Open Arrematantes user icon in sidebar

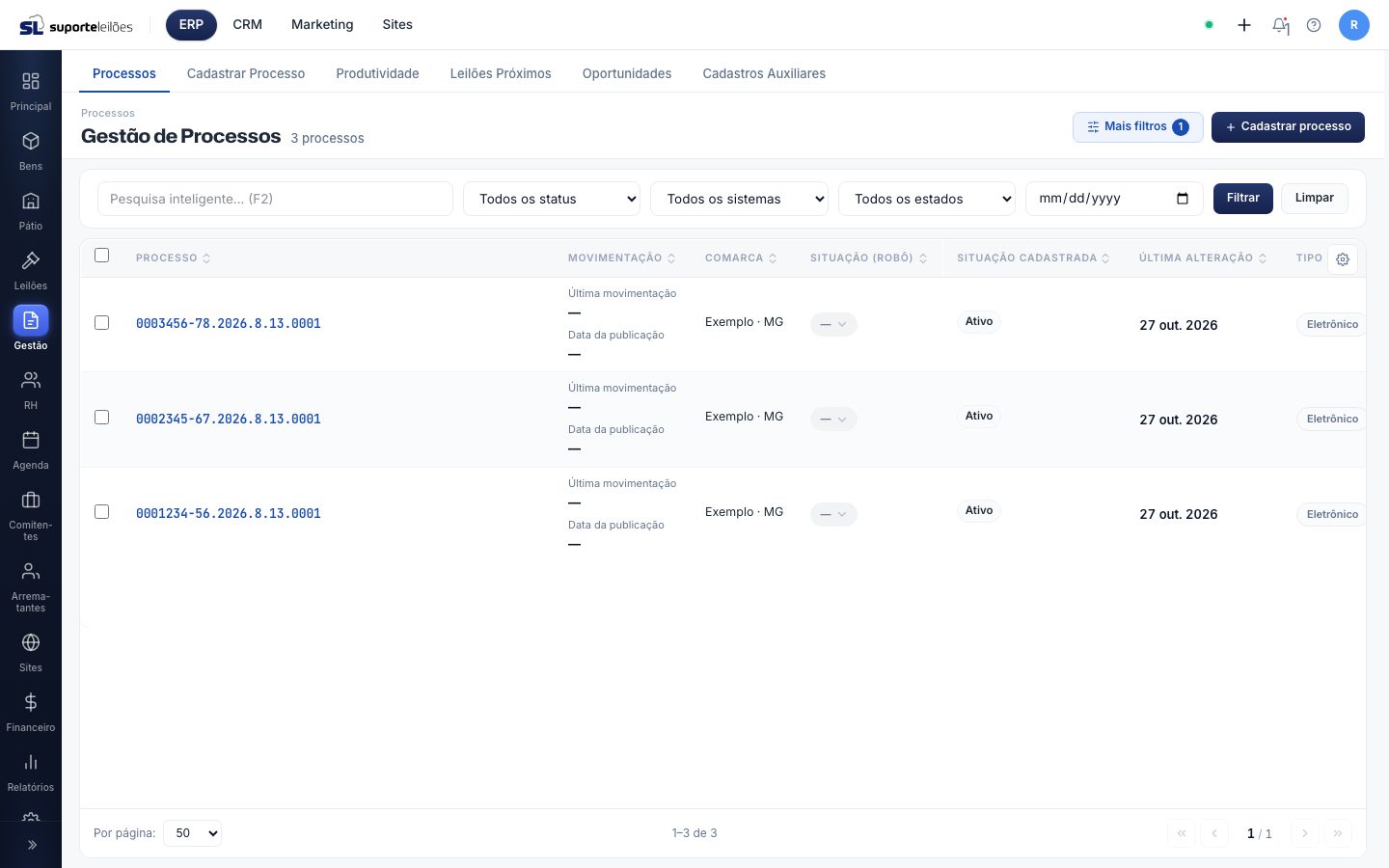click(x=31, y=571)
